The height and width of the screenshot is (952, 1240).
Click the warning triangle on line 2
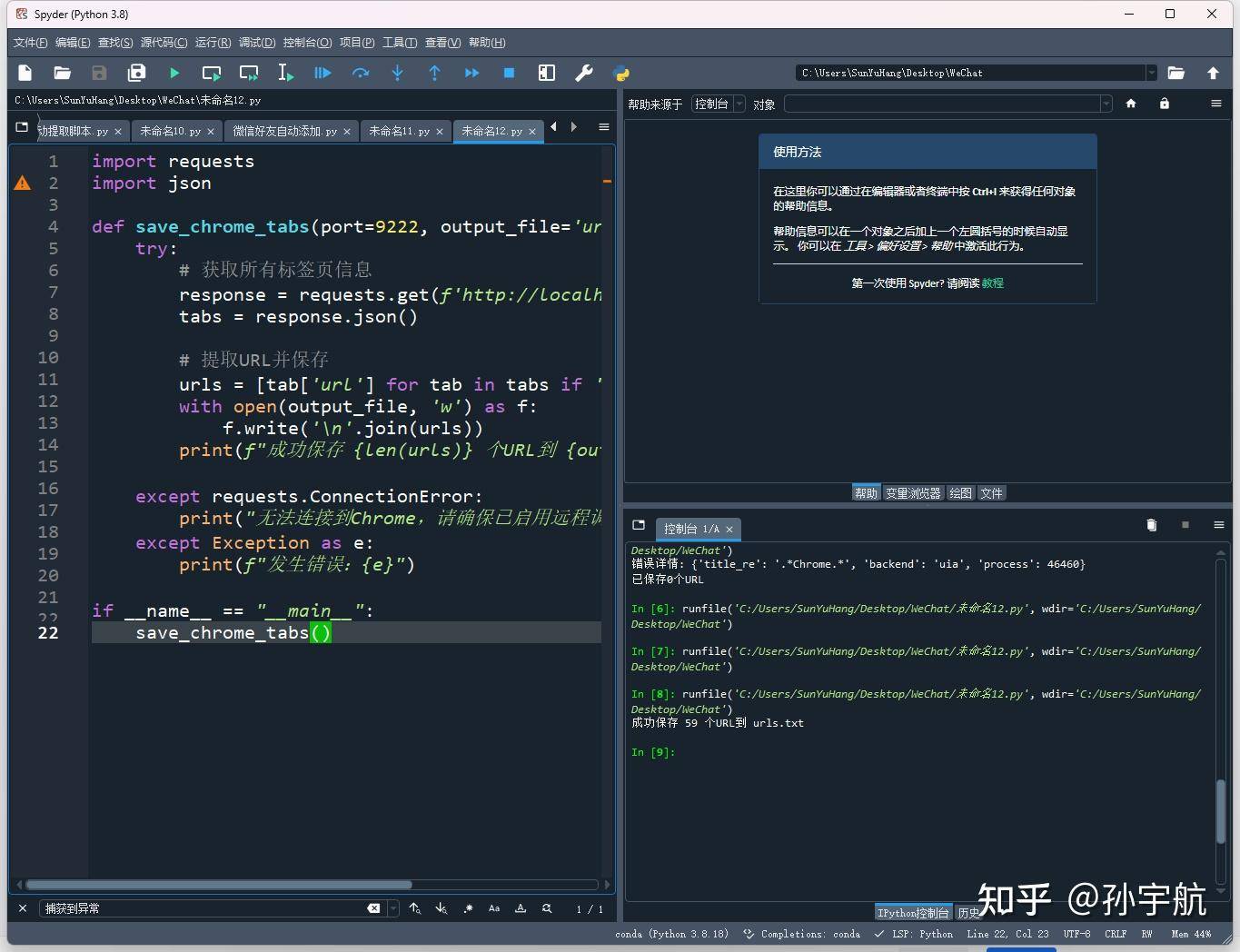[x=23, y=183]
